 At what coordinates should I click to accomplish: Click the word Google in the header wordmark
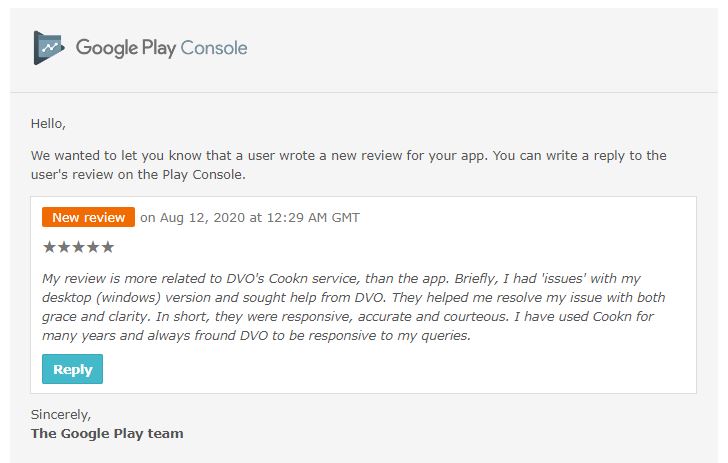click(107, 48)
